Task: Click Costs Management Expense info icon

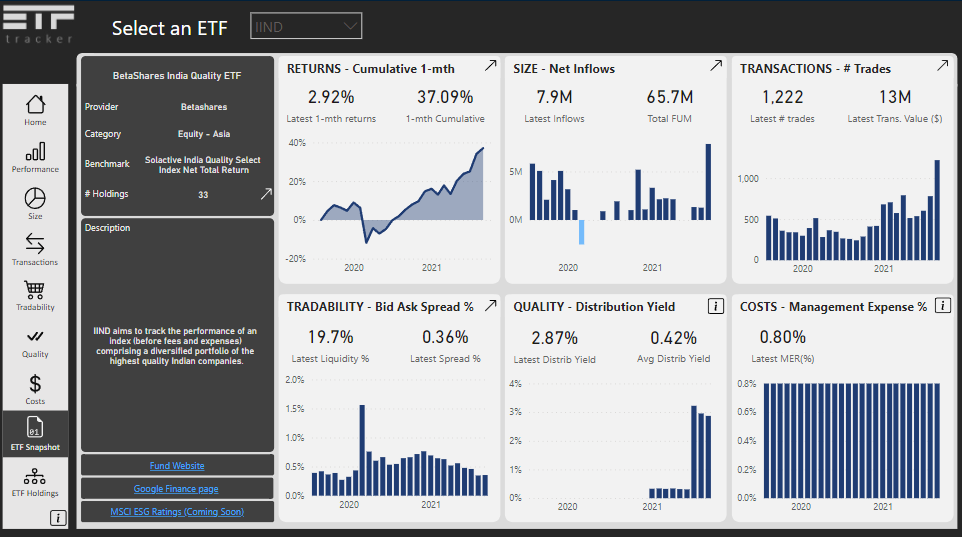Action: [x=943, y=305]
